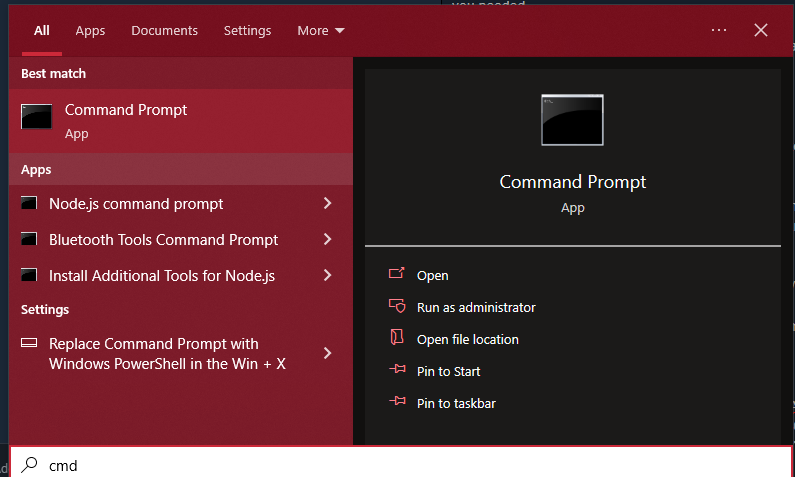The image size is (795, 477).
Task: Click the Open action icon
Action: pos(396,275)
